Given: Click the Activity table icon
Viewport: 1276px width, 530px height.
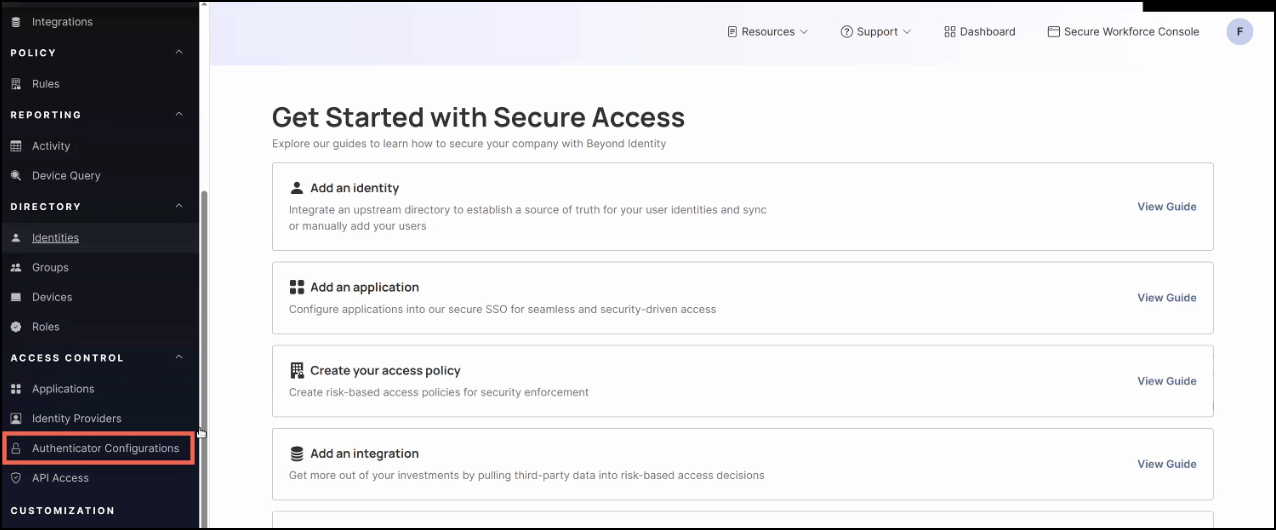Looking at the screenshot, I should [15, 146].
